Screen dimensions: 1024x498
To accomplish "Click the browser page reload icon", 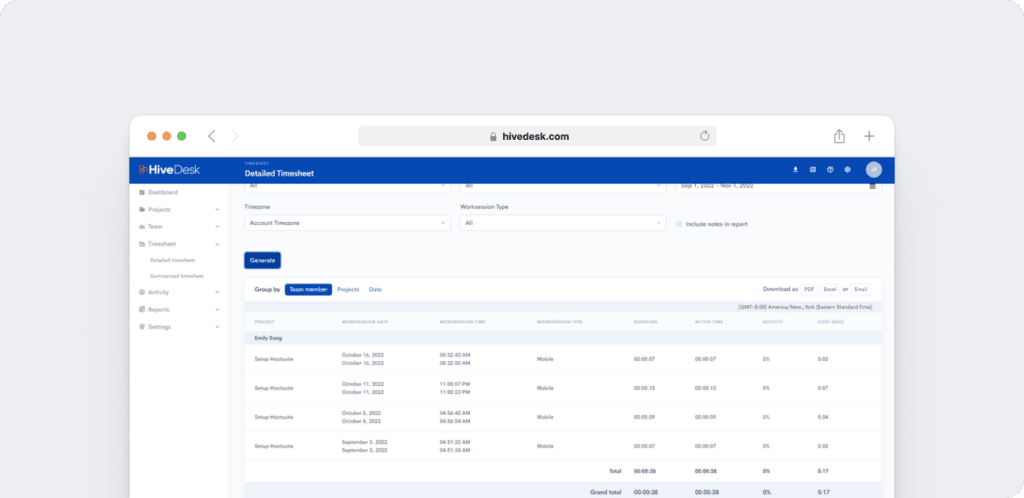I will pos(704,136).
